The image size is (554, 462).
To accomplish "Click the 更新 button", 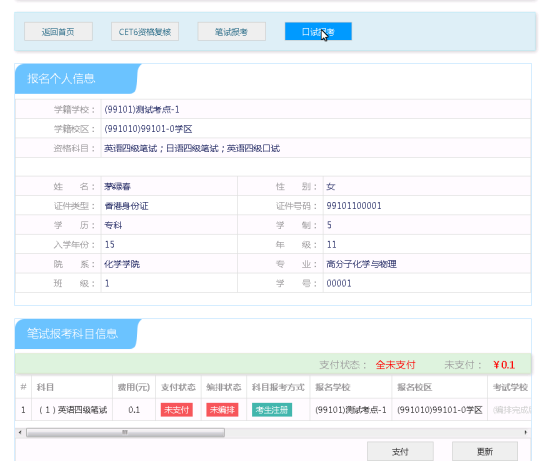I will (485, 451).
